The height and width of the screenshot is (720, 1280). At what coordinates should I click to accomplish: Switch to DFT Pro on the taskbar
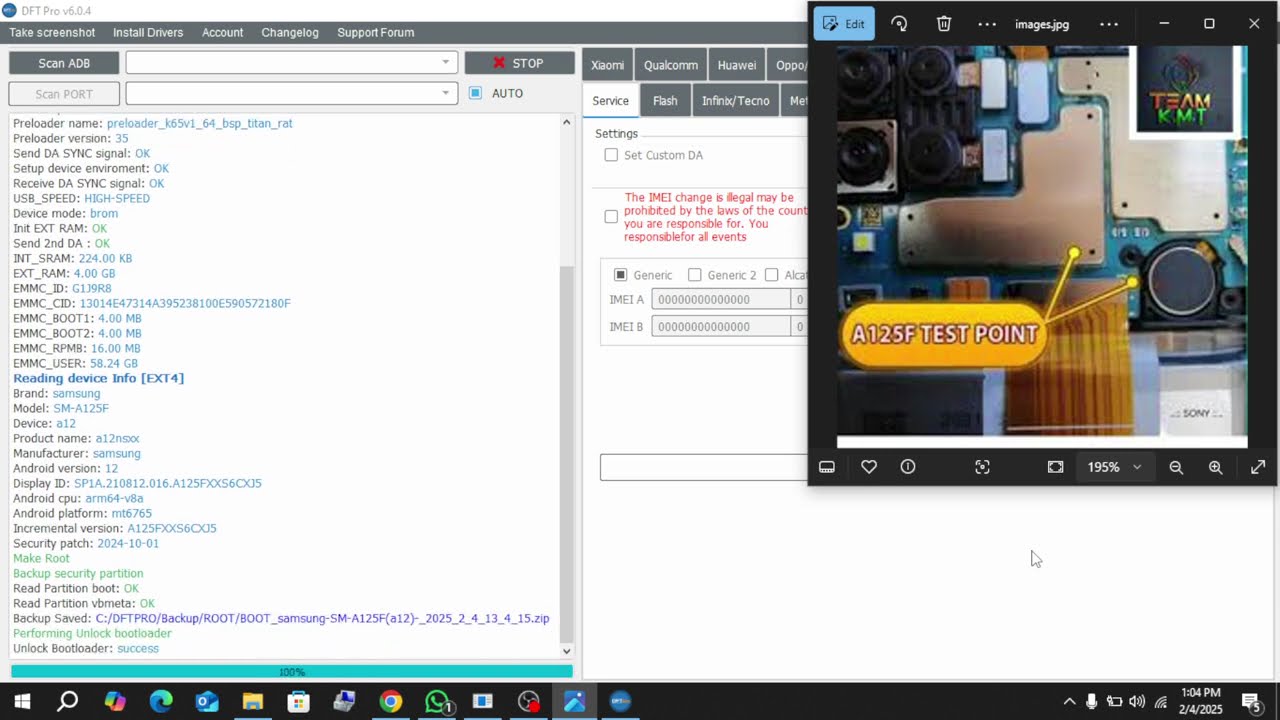coord(620,701)
